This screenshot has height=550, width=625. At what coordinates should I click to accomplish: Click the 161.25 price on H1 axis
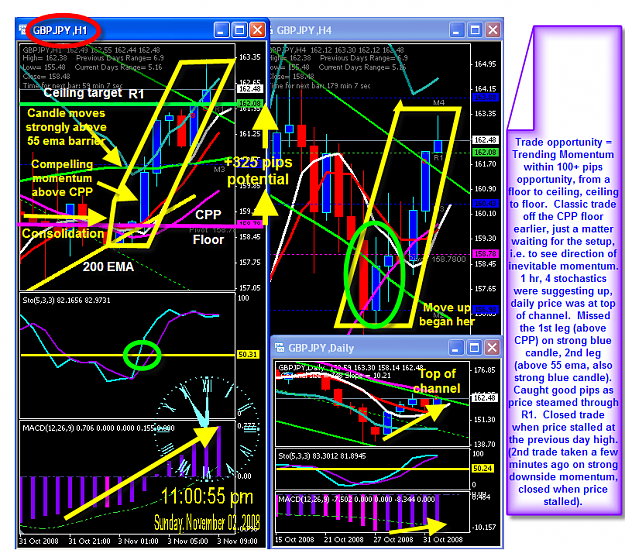(x=250, y=134)
